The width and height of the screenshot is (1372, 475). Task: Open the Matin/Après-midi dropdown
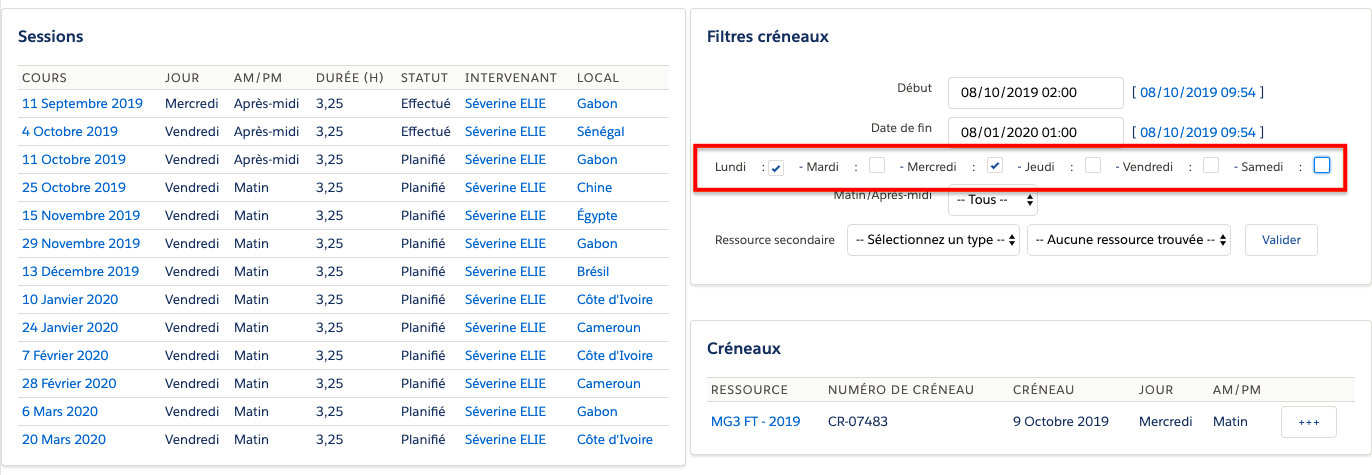[992, 200]
